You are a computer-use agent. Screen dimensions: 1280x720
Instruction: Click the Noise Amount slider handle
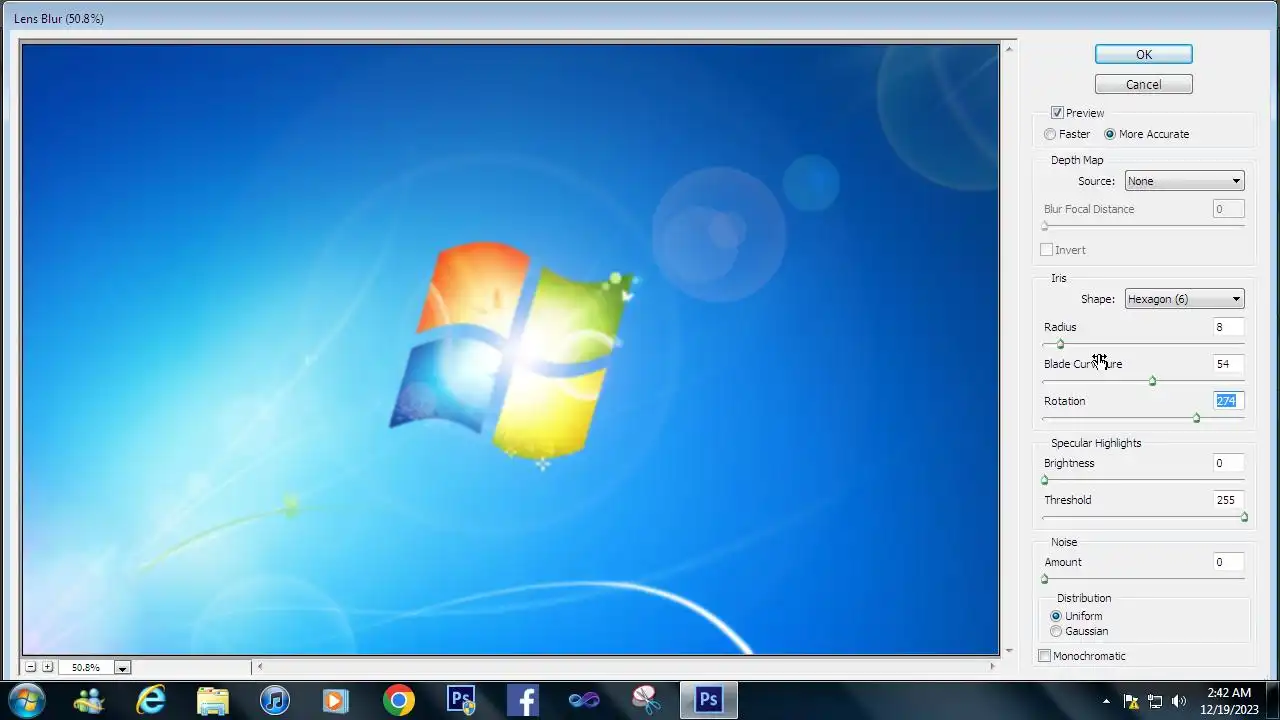tap(1045, 579)
